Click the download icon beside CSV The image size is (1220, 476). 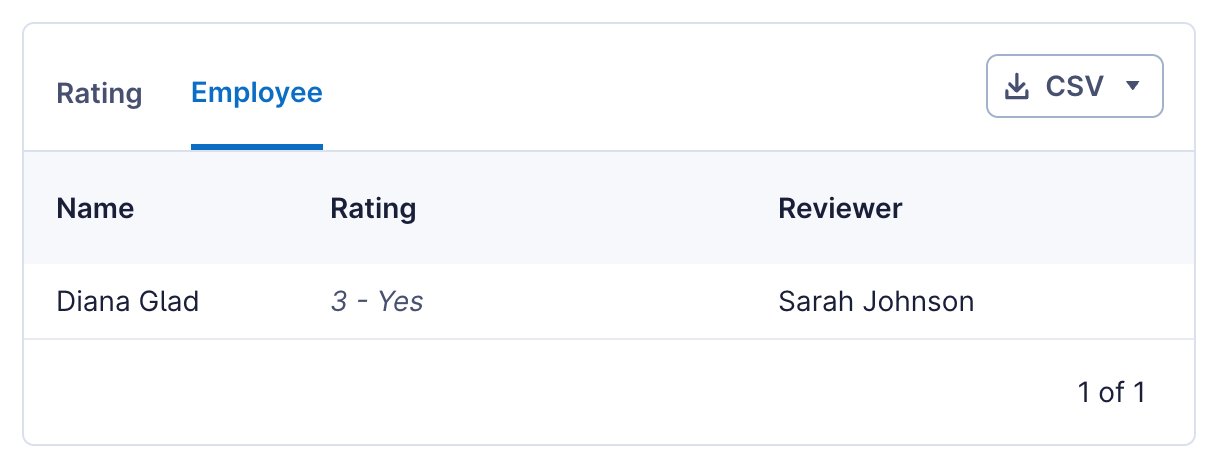(x=1017, y=87)
